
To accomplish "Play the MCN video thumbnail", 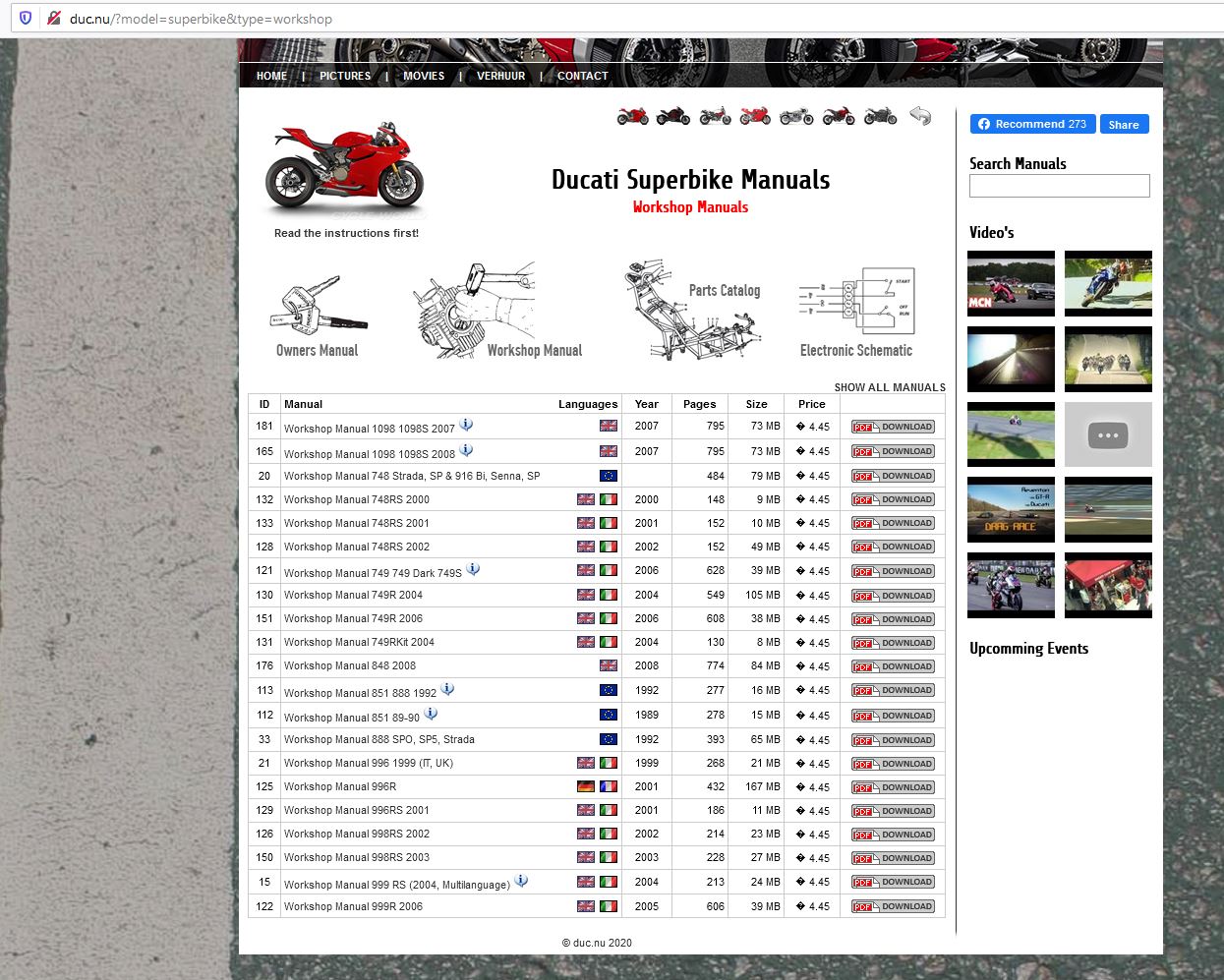I will (x=1011, y=283).
